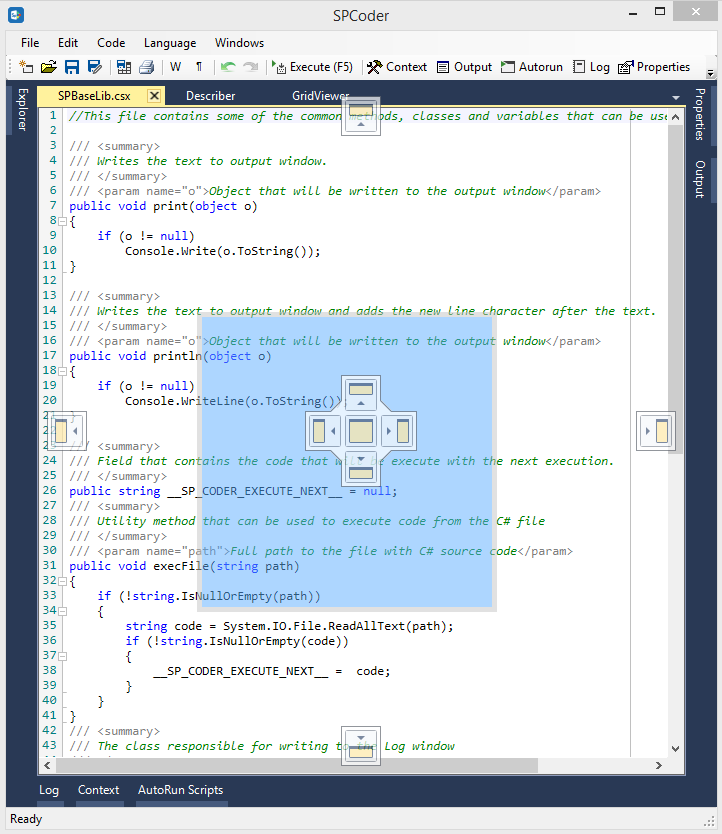Switch to the GridViewer tab
Screen dimensions: 722x834
(320, 96)
